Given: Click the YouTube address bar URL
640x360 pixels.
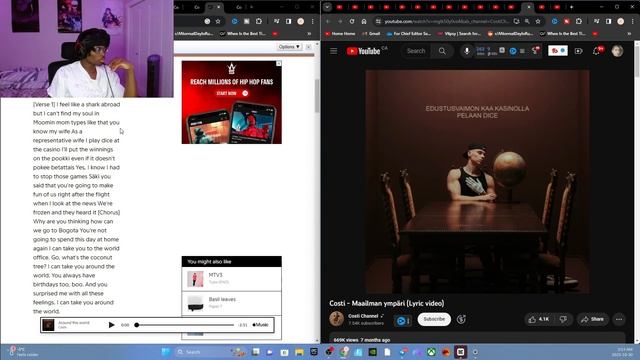Looking at the screenshot, I should click(447, 21).
